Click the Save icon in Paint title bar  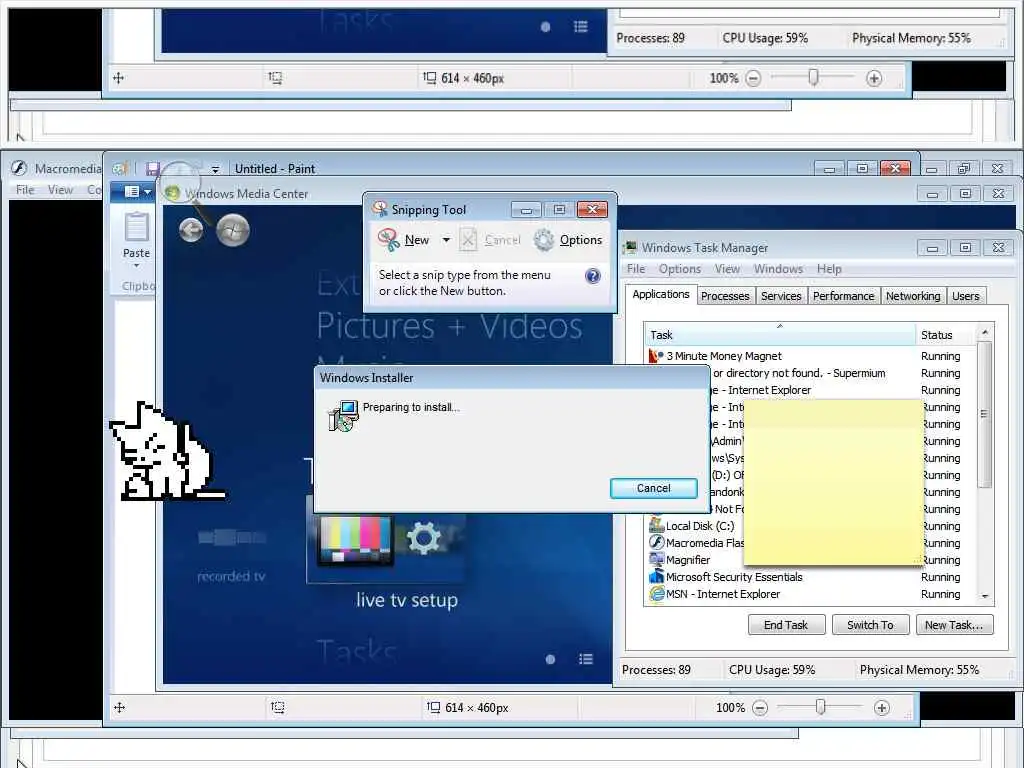tap(153, 168)
